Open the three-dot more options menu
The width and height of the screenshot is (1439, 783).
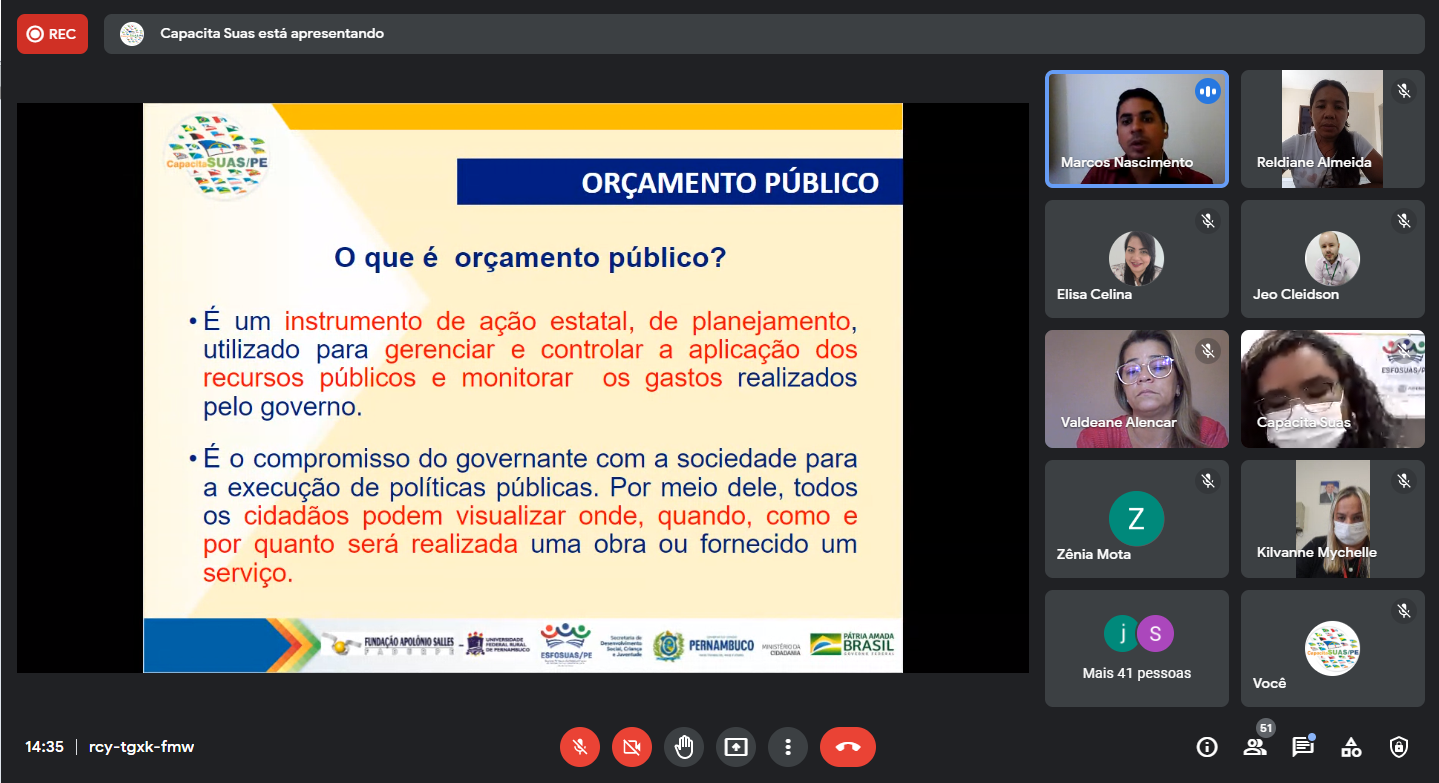click(788, 747)
